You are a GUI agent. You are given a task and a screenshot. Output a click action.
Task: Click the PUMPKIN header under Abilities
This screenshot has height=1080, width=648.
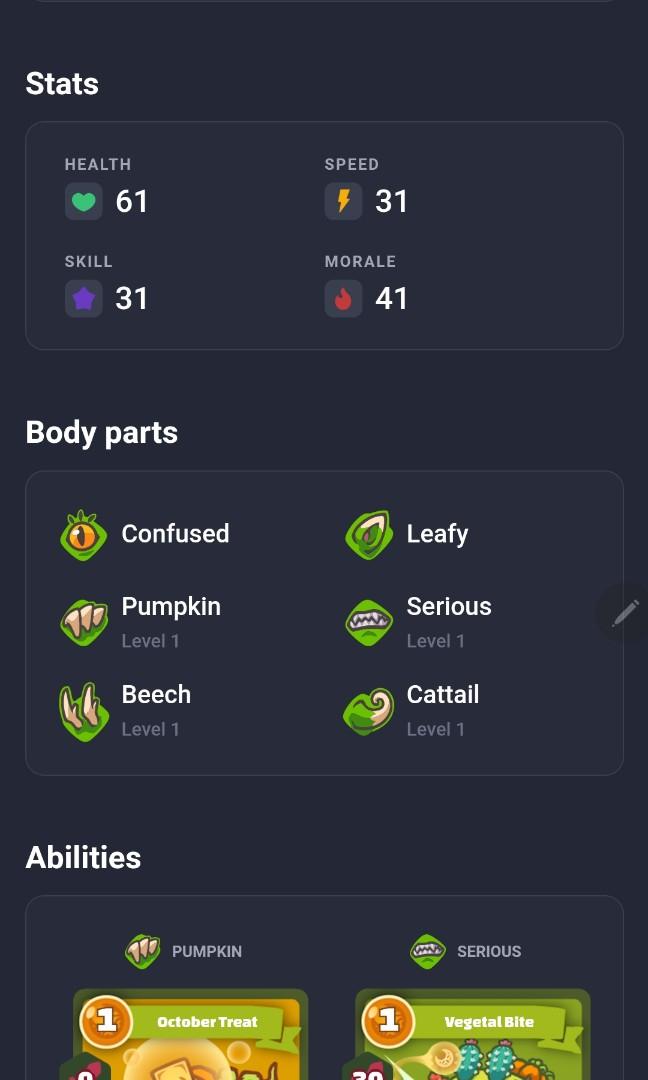[206, 952]
